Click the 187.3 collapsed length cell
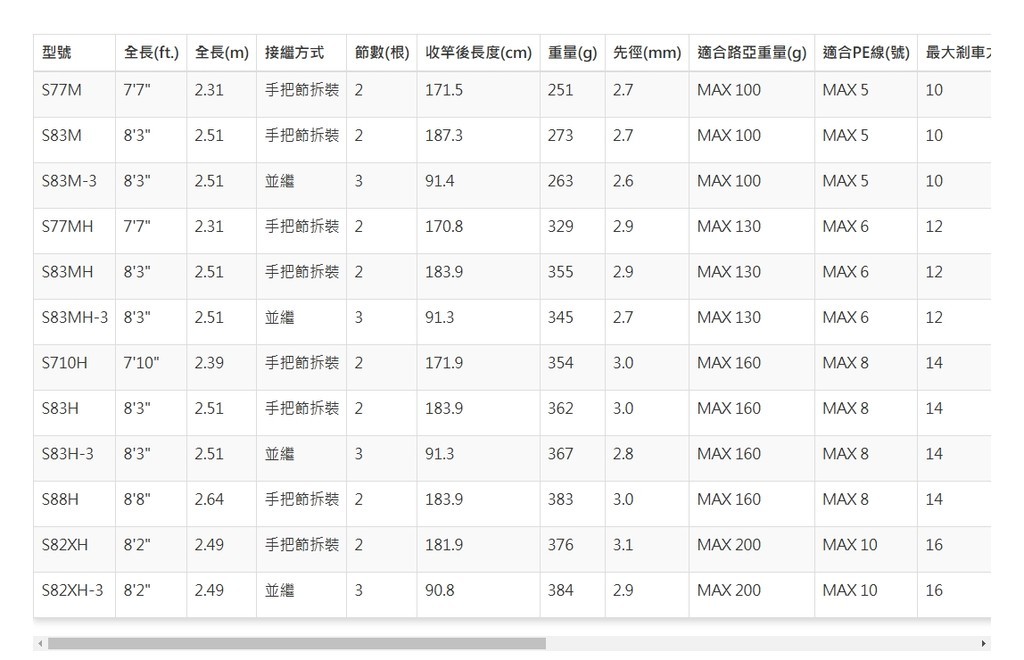This screenshot has width=1024, height=660. click(444, 135)
